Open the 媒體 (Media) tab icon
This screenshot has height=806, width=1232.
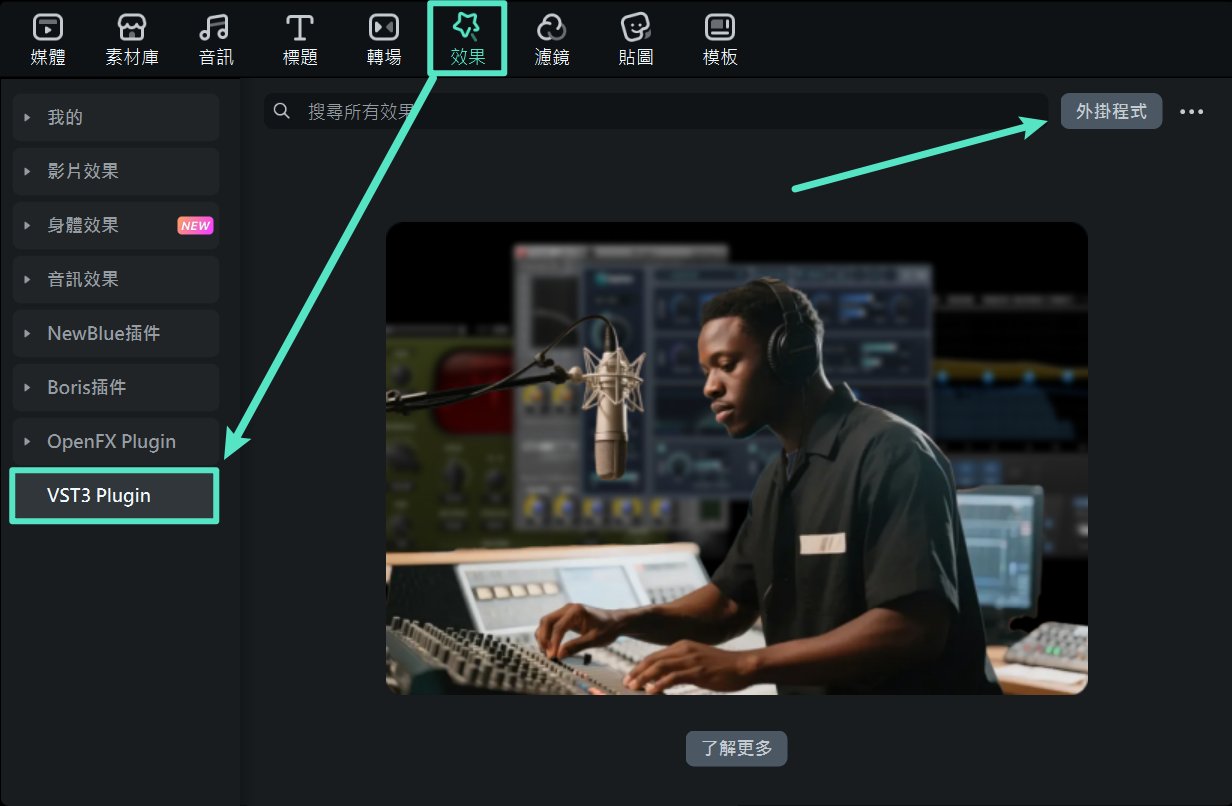point(48,28)
